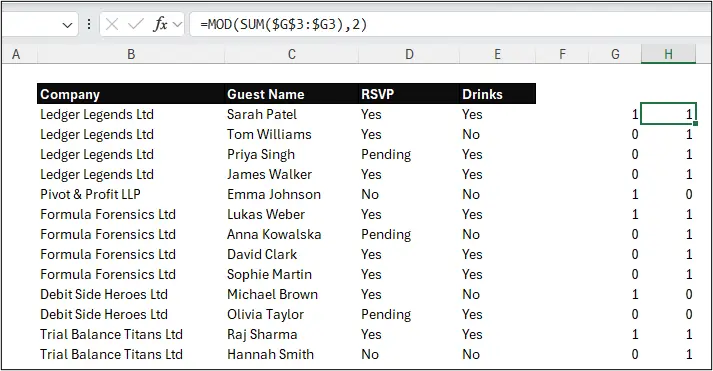This screenshot has height=371, width=713.
Task: Select the cell with Tom Williams
Action: 291,134
